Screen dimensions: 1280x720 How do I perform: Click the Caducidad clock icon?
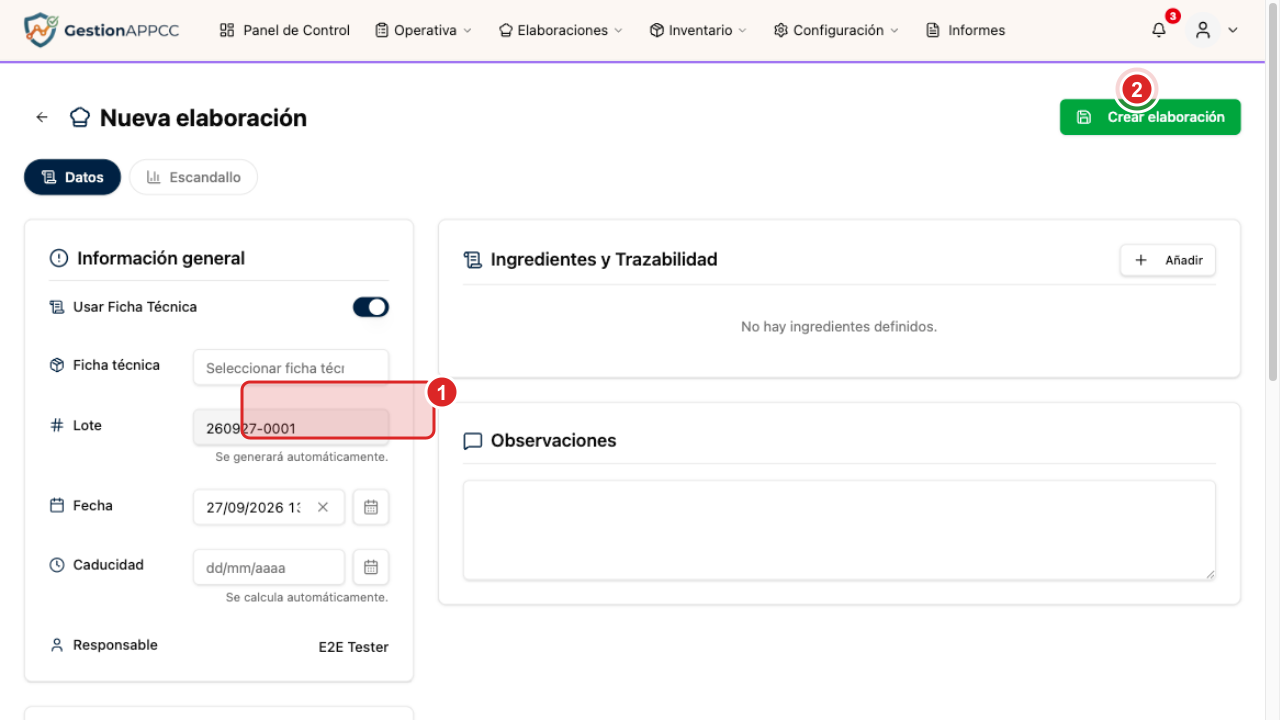[57, 565]
